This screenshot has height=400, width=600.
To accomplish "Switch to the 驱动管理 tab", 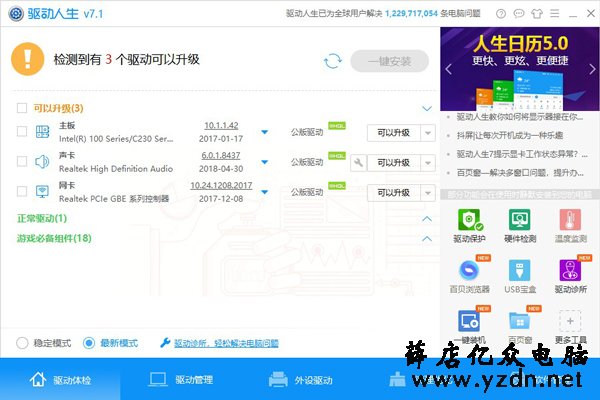I will (180, 379).
